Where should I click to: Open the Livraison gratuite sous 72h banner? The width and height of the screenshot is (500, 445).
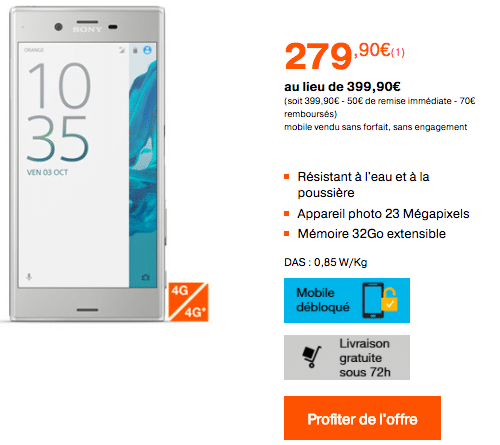[x=347, y=357]
